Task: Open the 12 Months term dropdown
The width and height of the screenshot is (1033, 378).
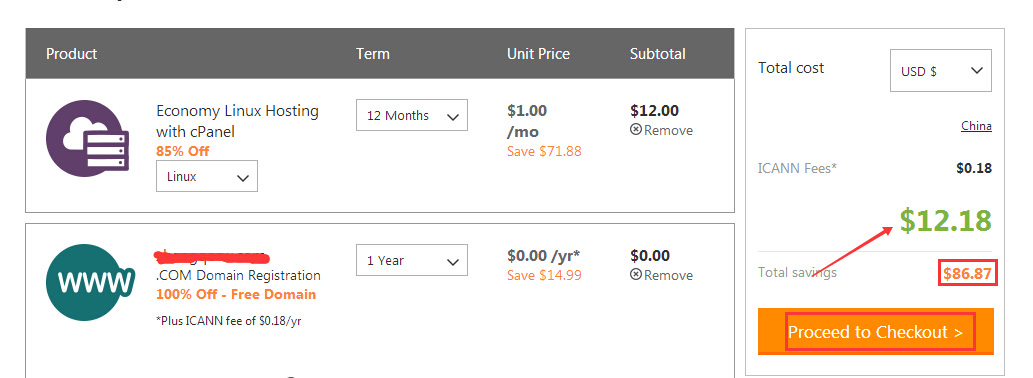Action: [412, 115]
